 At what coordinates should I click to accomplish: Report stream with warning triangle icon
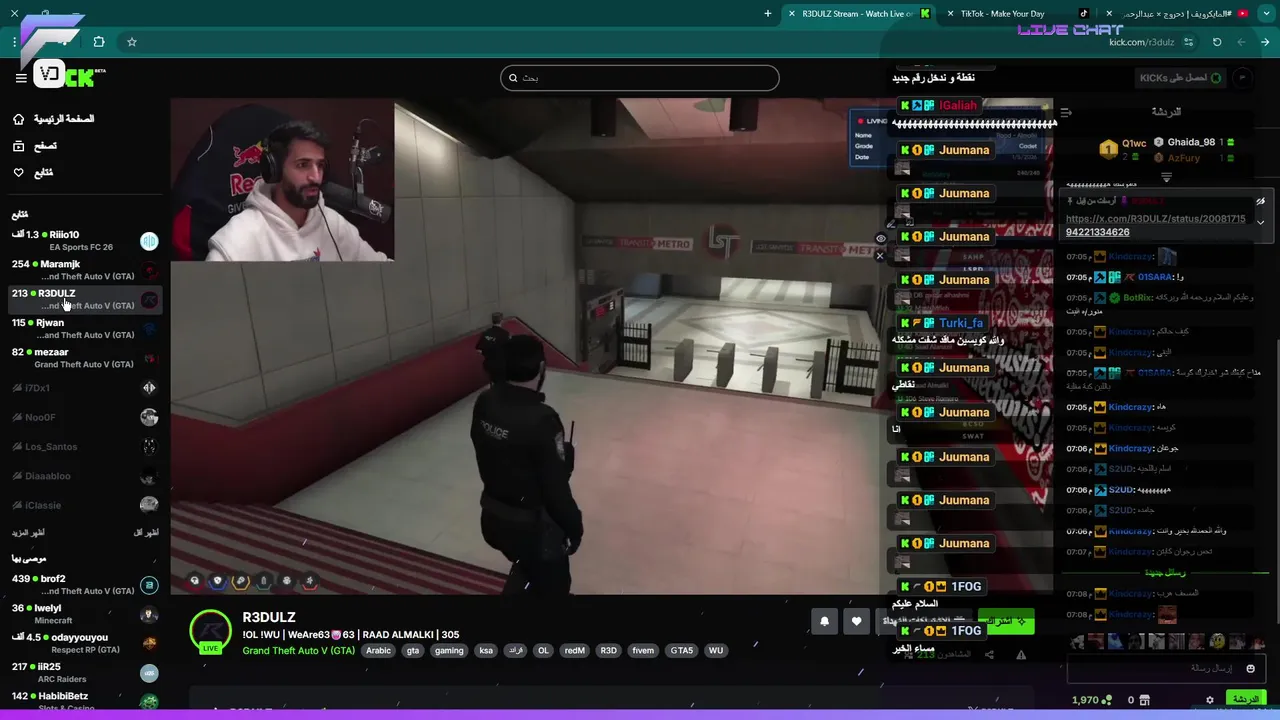[1021, 655]
